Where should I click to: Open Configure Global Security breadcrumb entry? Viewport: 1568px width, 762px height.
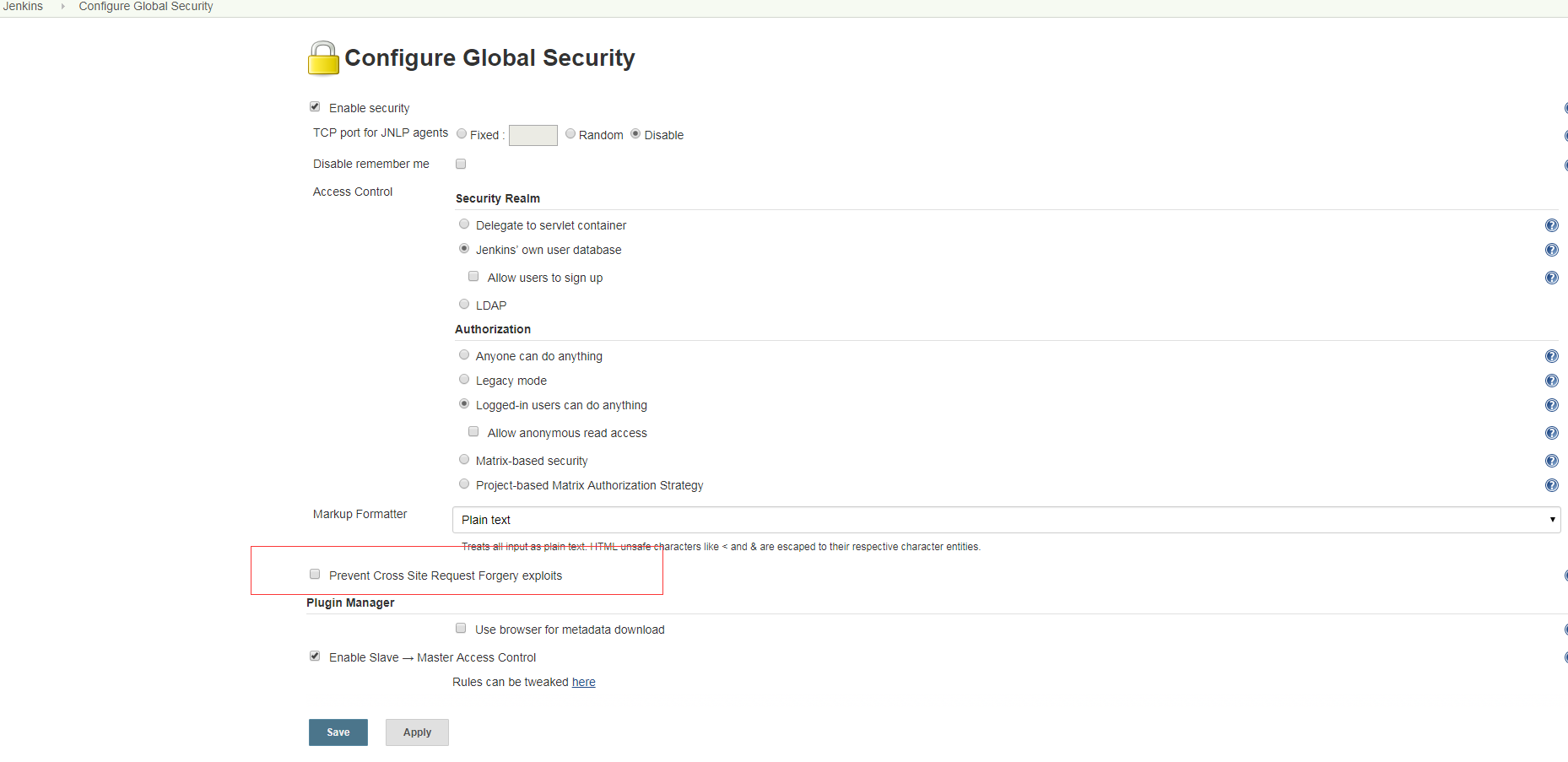click(145, 6)
